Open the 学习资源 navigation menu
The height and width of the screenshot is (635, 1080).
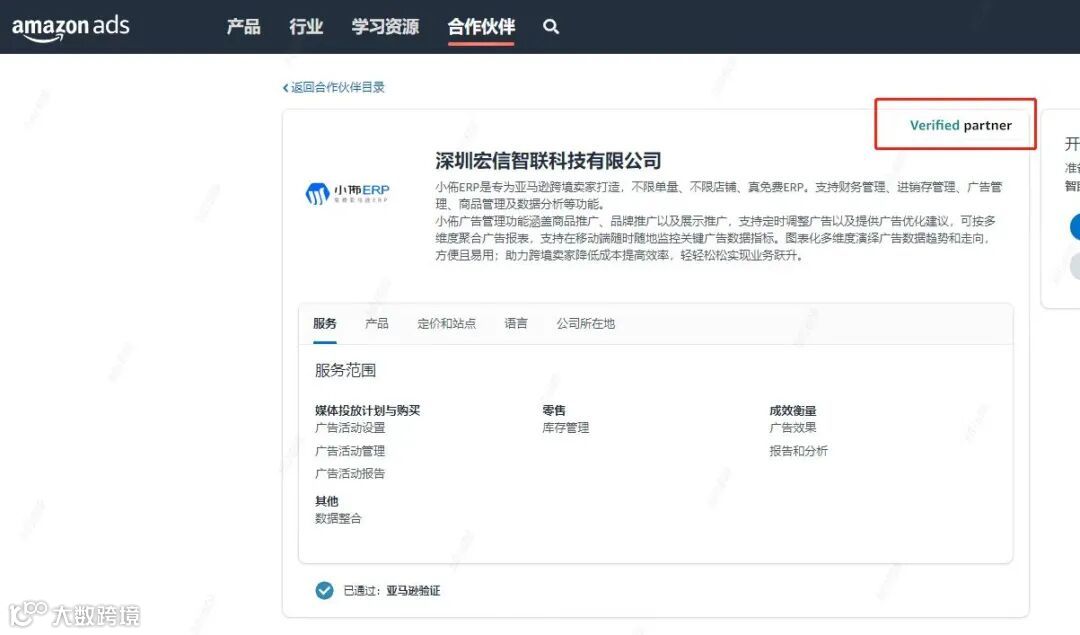pyautogui.click(x=385, y=27)
